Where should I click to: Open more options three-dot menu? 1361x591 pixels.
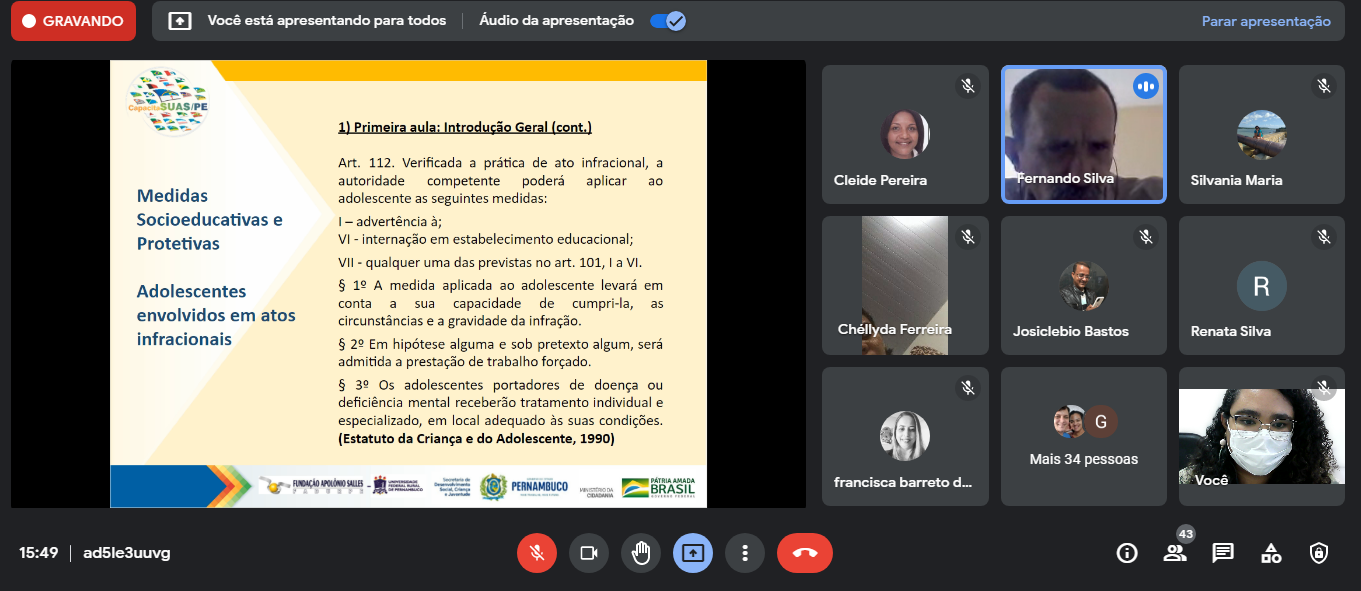point(745,553)
